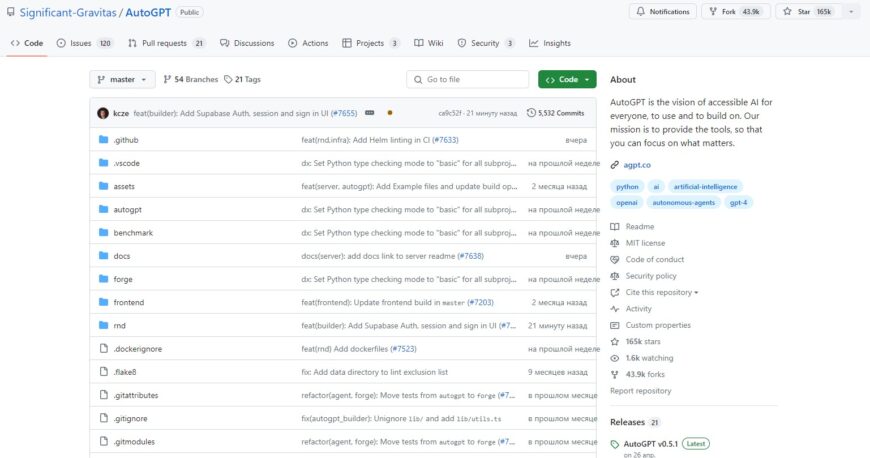This screenshot has height=458, width=870.
Task: Open the AutoGPT repository name link
Action: [x=148, y=12]
